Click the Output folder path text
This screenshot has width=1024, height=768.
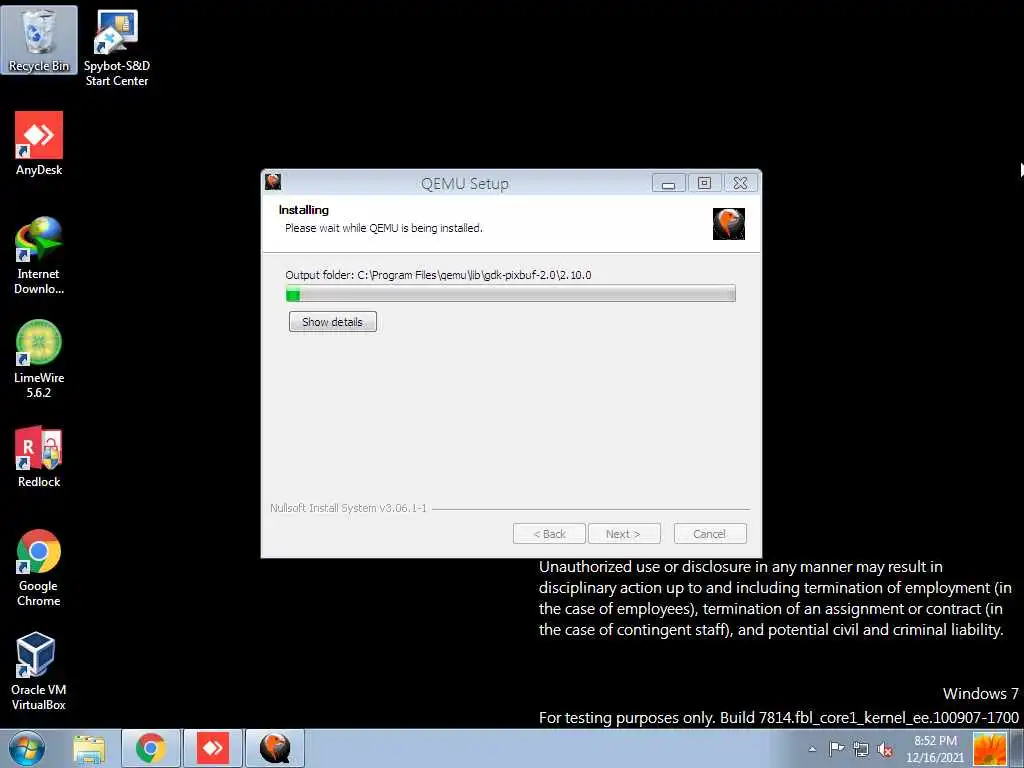[438, 275]
